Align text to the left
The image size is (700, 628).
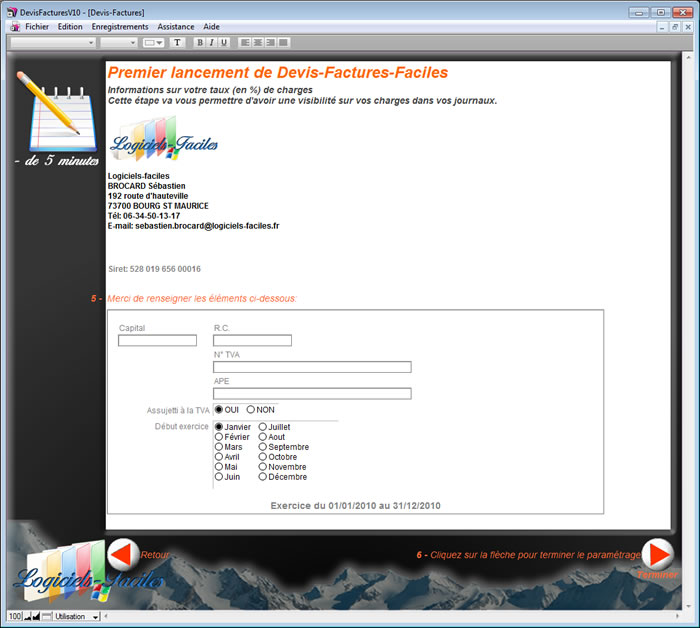(x=245, y=43)
